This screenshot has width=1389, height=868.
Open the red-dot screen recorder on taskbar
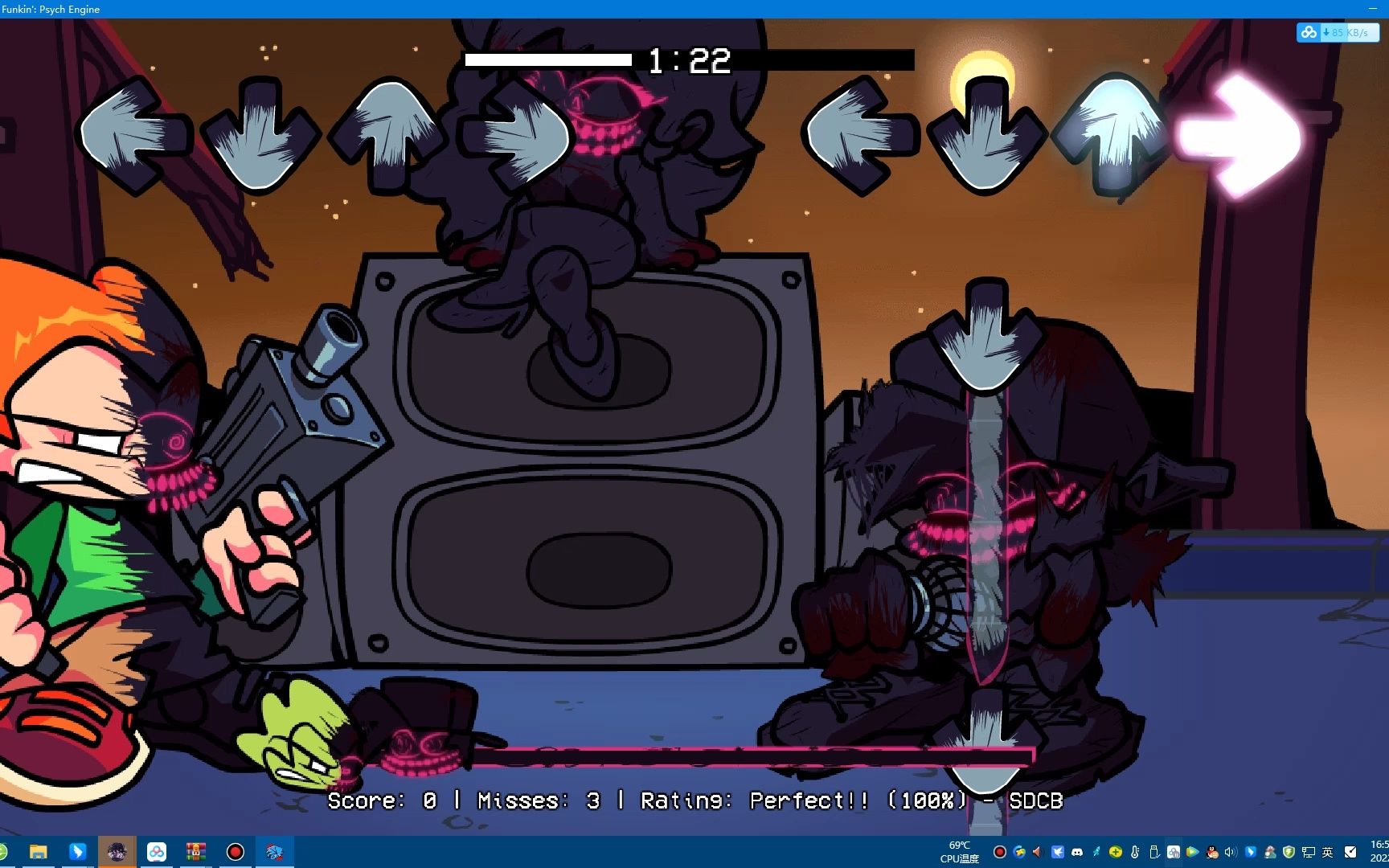235,852
